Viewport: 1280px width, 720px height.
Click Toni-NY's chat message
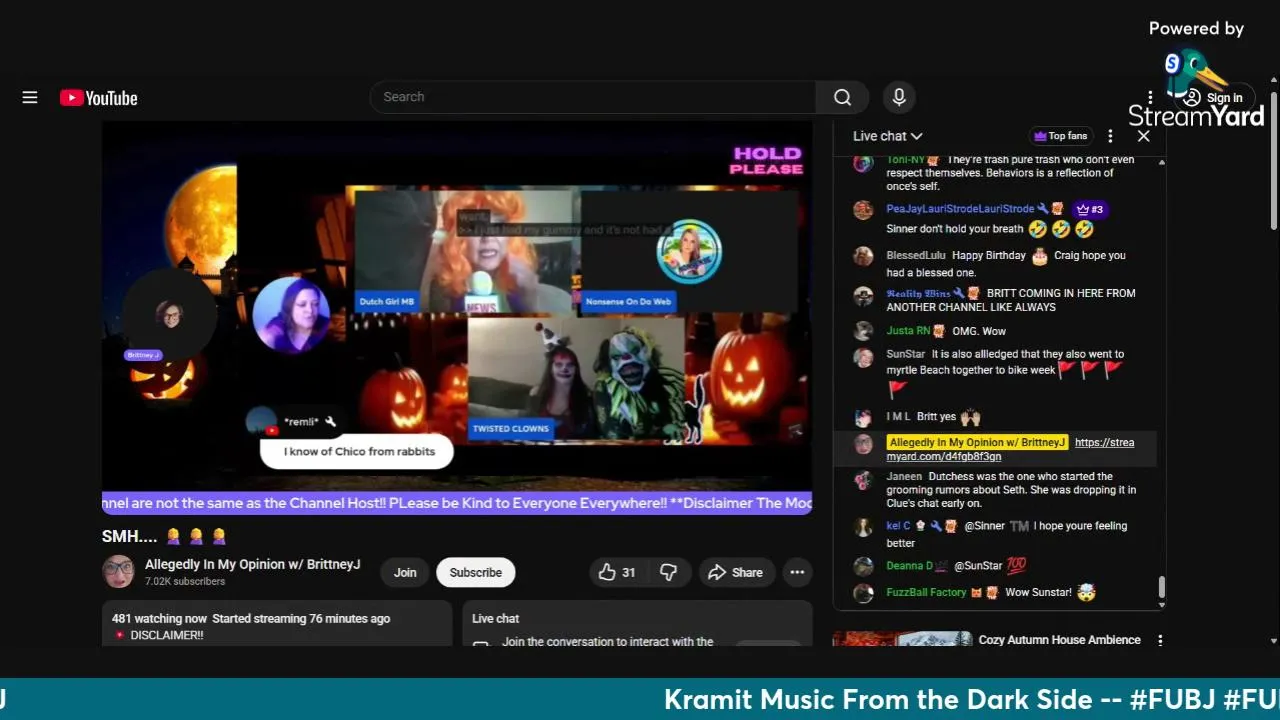tap(998, 173)
